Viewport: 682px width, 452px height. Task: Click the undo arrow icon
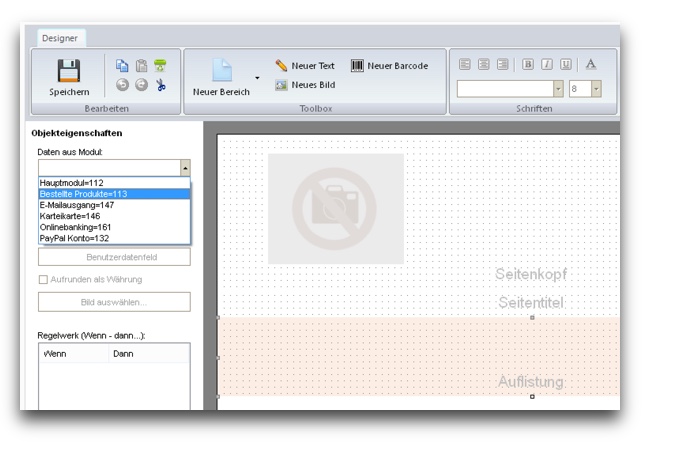coord(122,84)
